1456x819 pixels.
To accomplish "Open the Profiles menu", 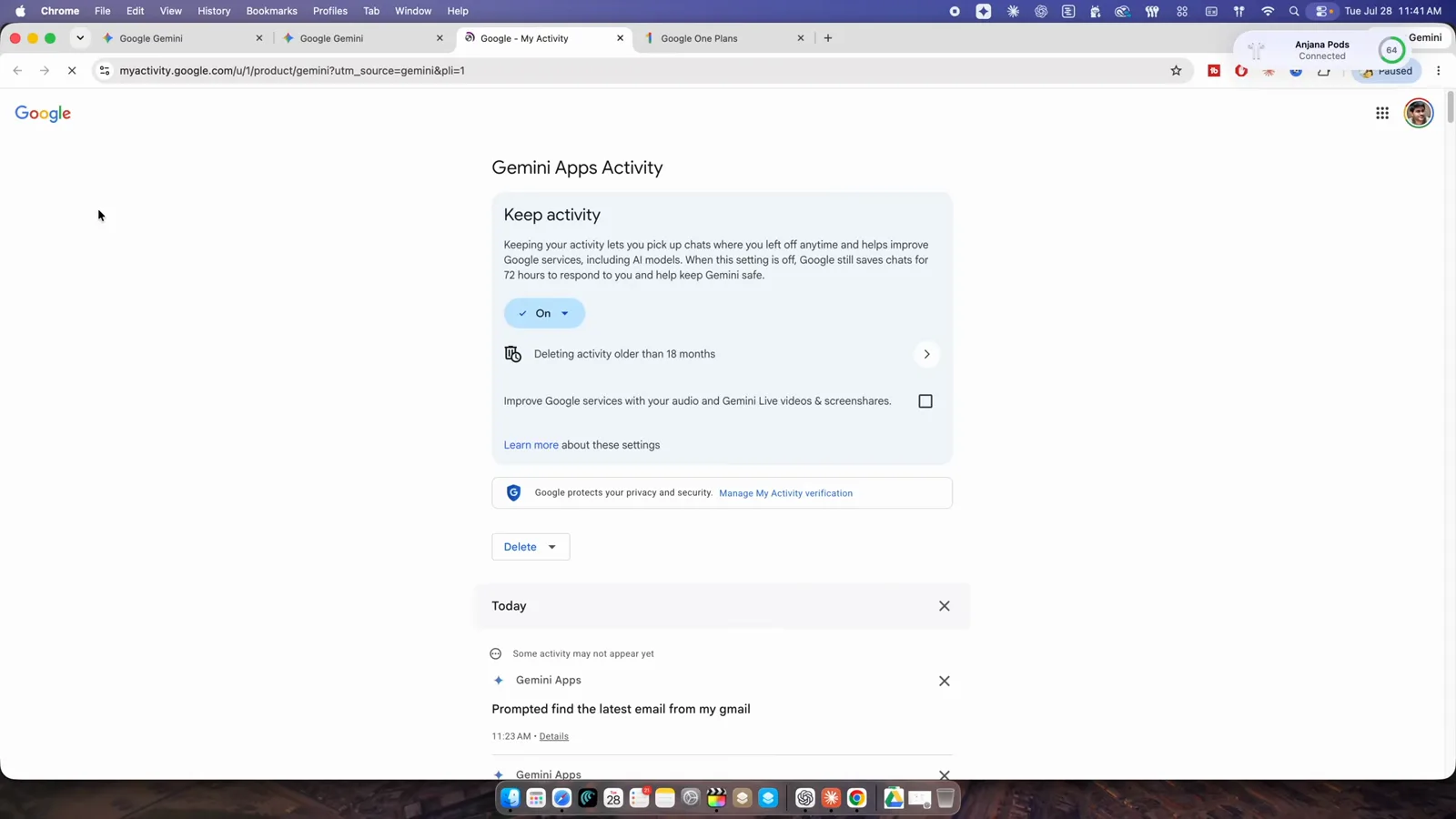I will point(329,11).
